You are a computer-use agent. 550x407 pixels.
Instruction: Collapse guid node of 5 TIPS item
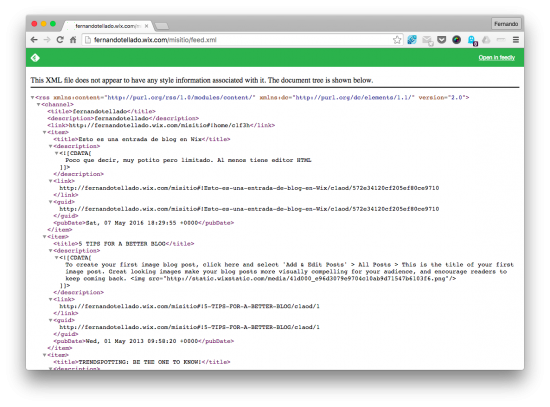51,320
